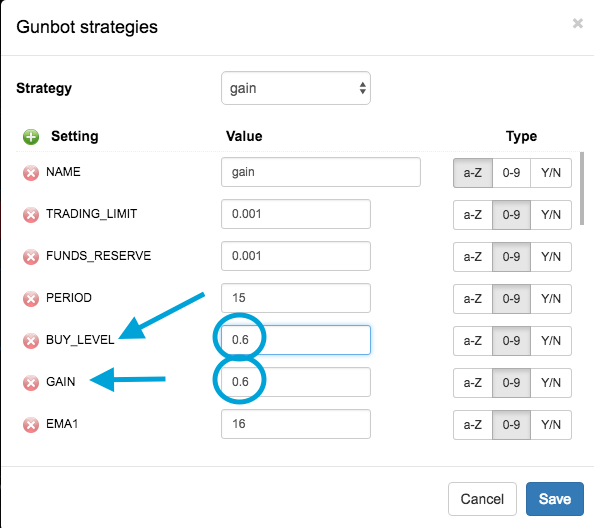This screenshot has height=528, width=594.
Task: Click the Strategy selector arrows
Action: [363, 88]
